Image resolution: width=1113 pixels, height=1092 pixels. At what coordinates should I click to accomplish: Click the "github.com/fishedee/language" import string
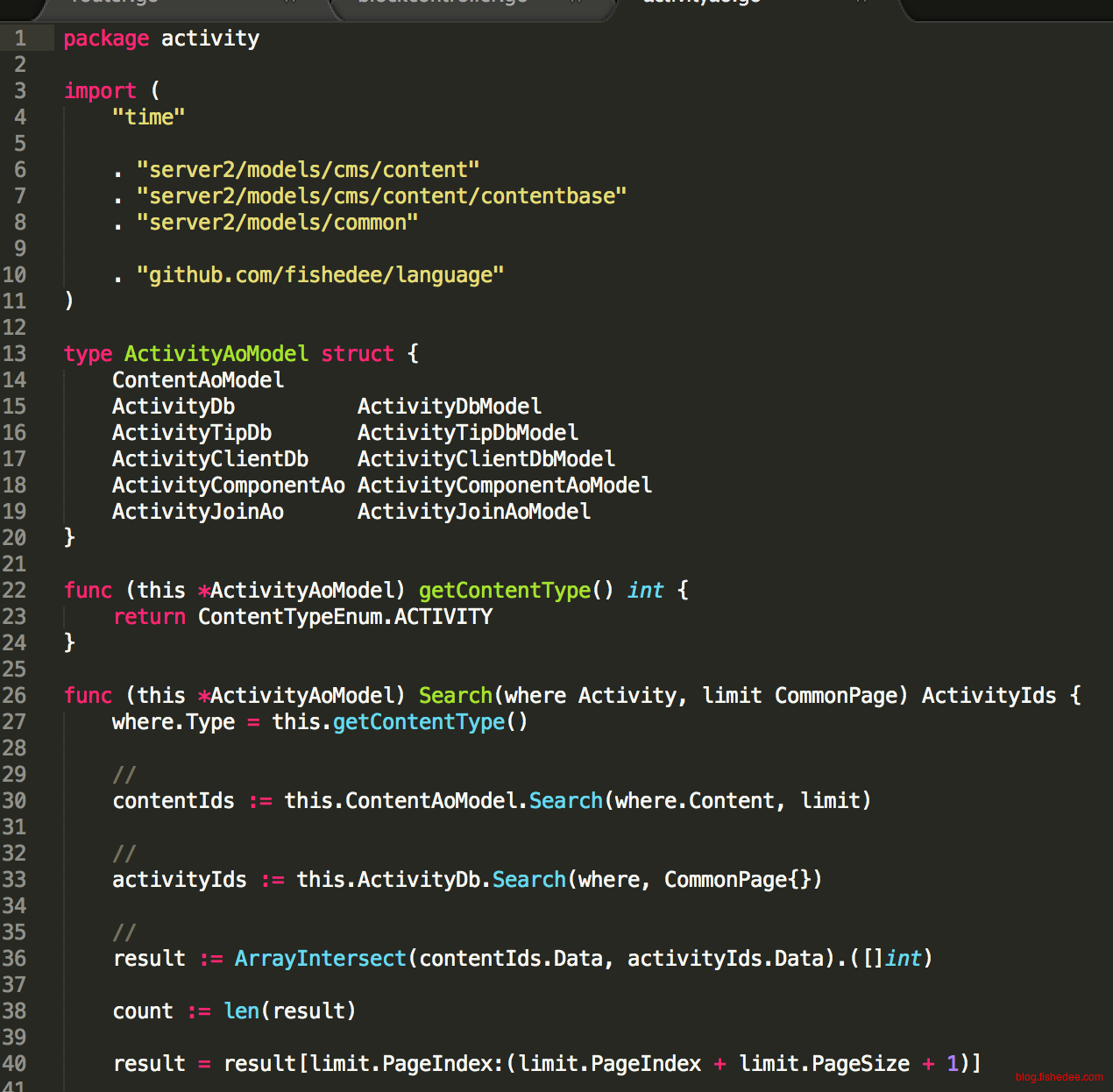click(320, 275)
